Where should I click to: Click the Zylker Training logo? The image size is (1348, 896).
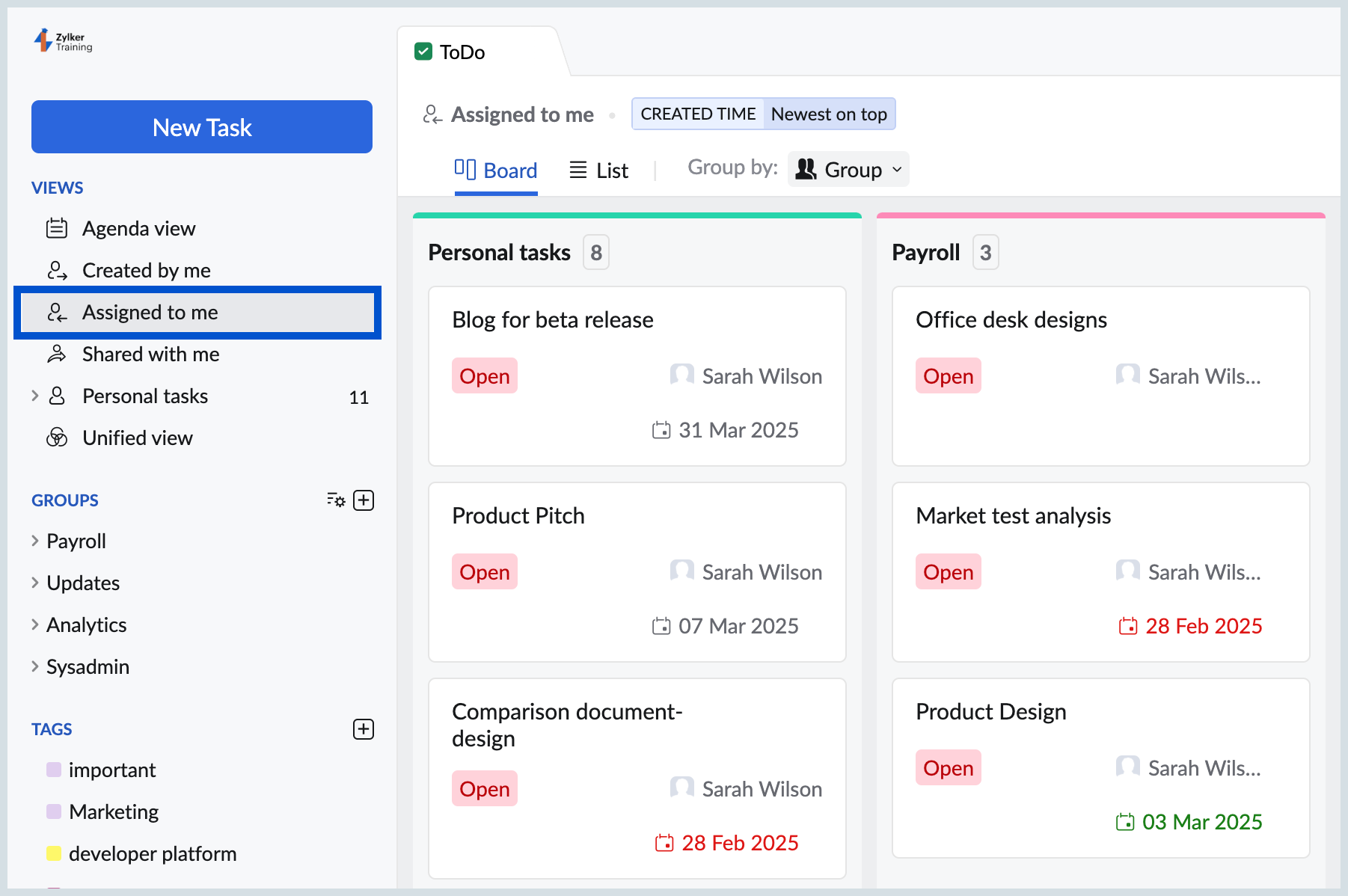63,41
